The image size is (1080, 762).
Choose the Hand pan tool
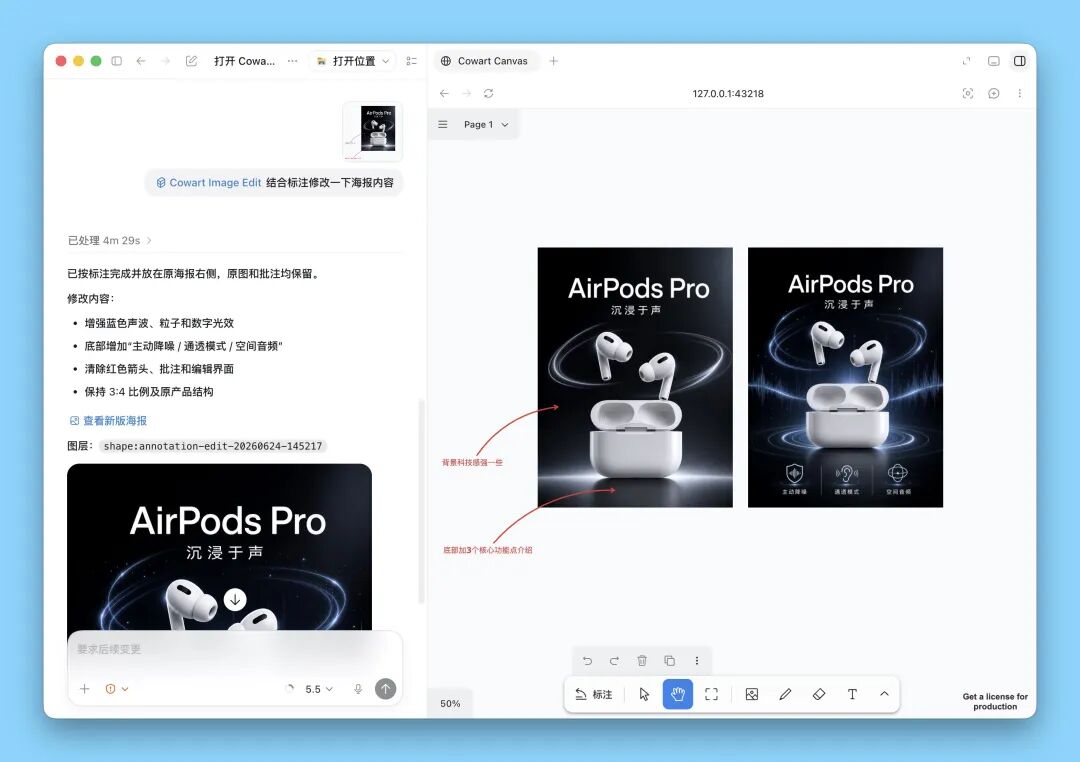coord(678,694)
